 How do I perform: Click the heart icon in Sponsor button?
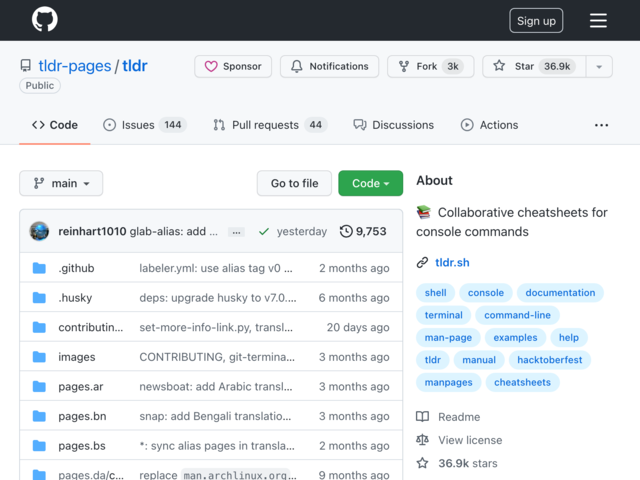coord(211,66)
